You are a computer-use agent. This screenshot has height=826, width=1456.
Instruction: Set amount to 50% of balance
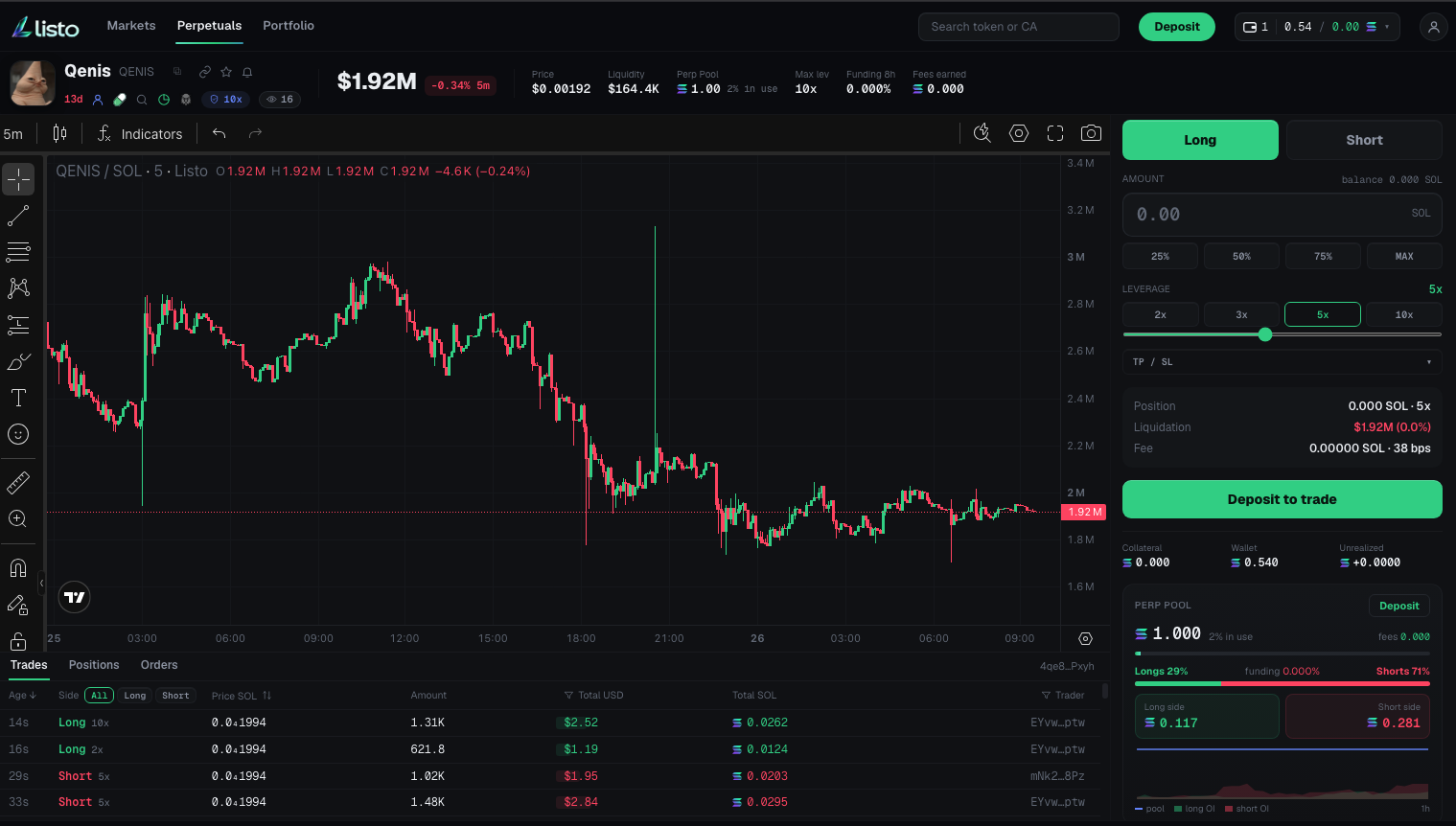click(x=1241, y=256)
